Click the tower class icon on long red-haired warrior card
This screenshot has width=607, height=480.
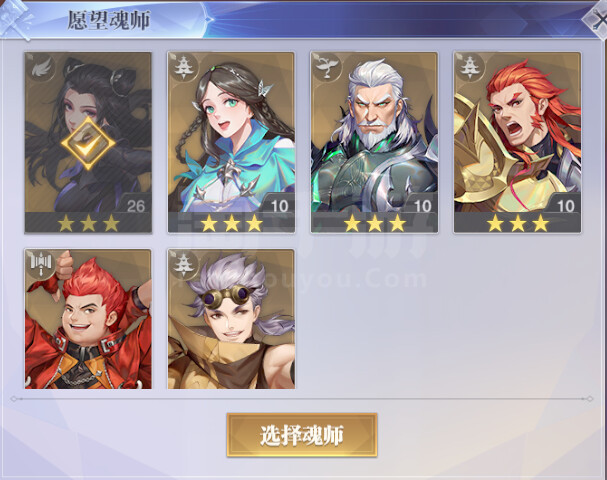pyautogui.click(x=468, y=67)
